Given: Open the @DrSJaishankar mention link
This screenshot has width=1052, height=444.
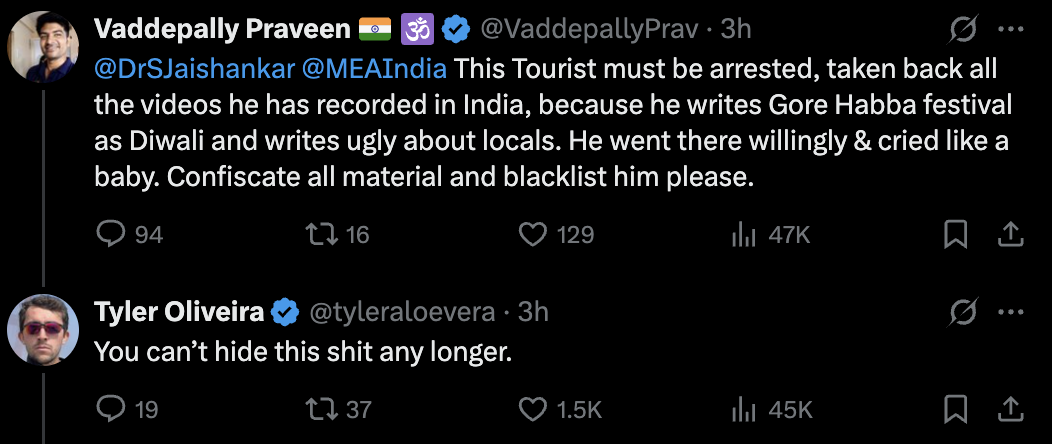Looking at the screenshot, I should (173, 71).
